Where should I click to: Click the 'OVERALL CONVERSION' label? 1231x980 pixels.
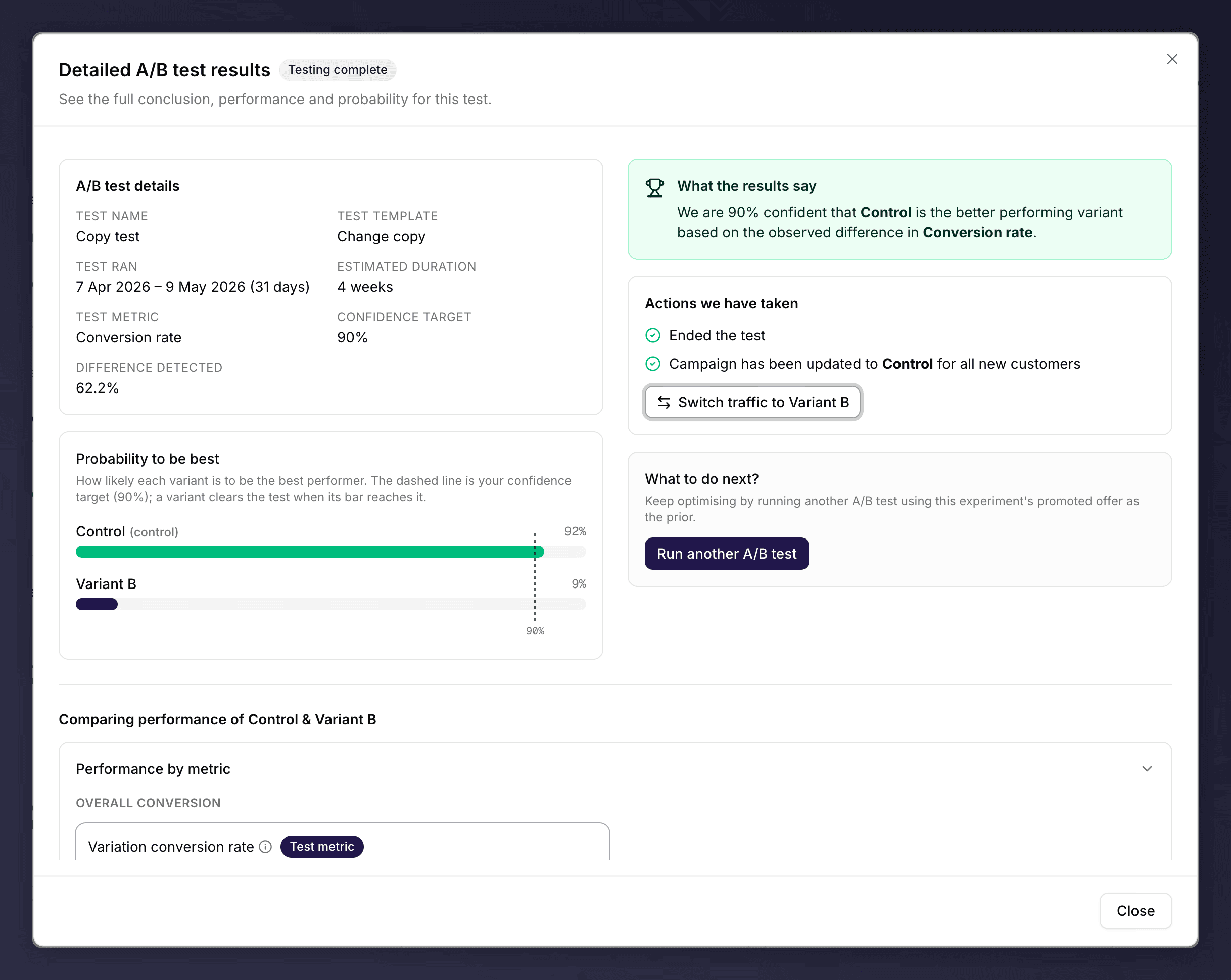pyautogui.click(x=148, y=803)
